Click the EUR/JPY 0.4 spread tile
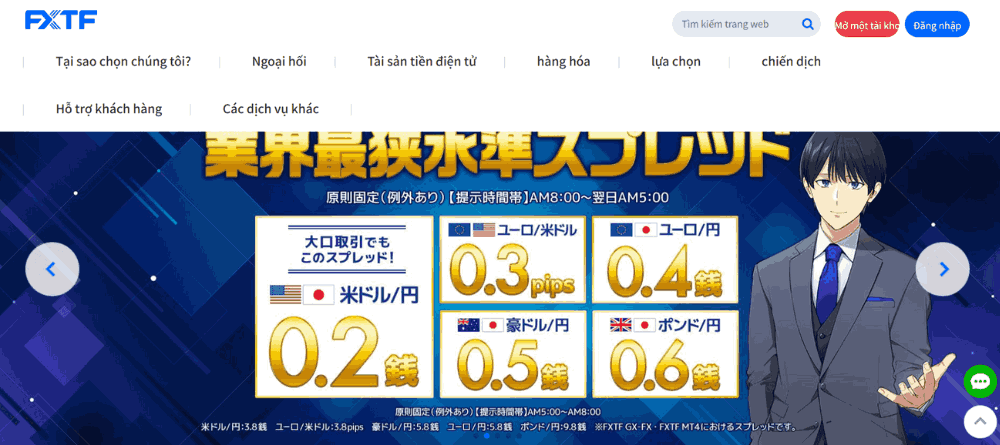1000x445 pixels. coord(664,260)
